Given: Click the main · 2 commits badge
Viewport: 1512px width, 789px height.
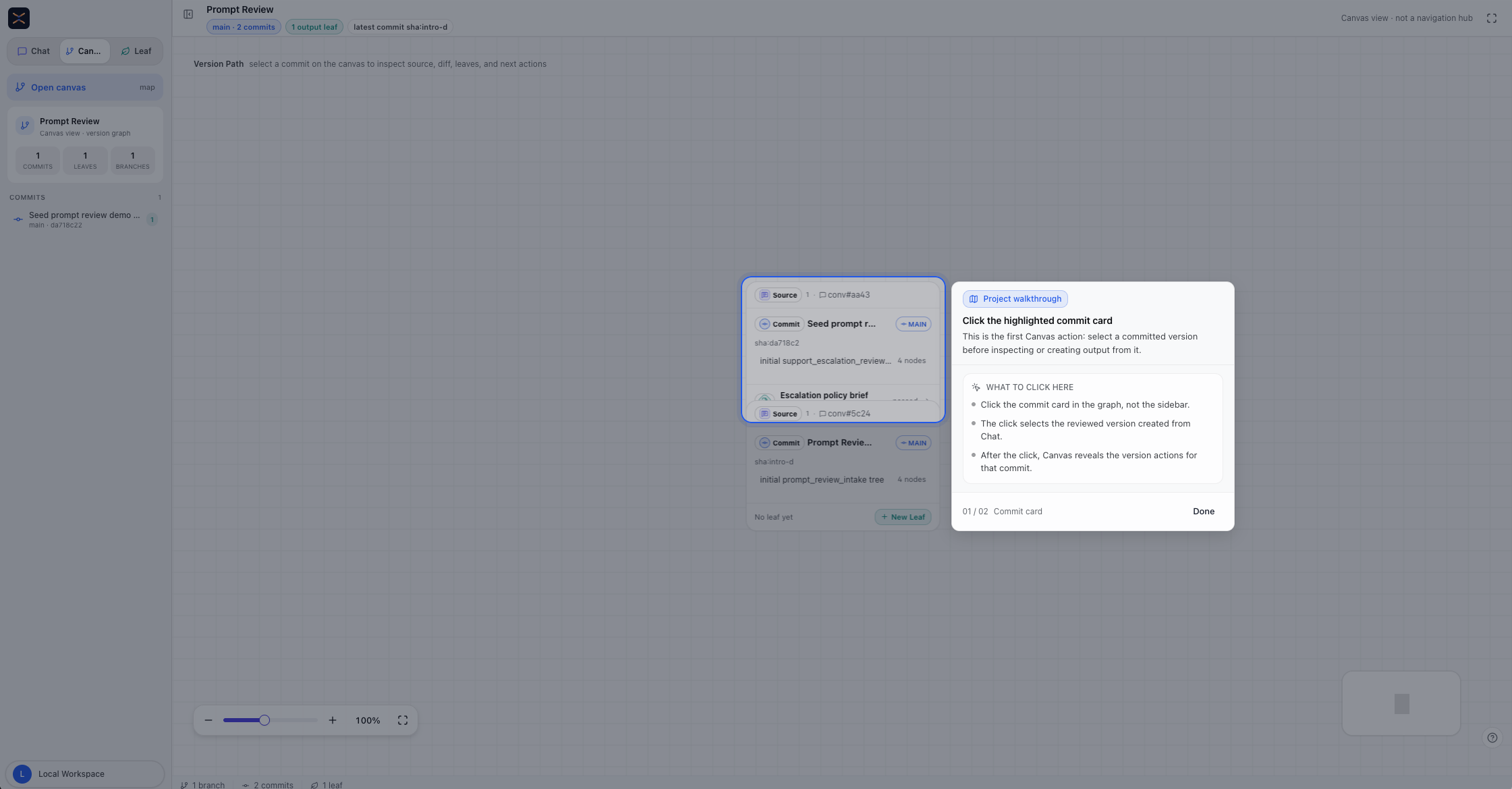Looking at the screenshot, I should [x=244, y=27].
